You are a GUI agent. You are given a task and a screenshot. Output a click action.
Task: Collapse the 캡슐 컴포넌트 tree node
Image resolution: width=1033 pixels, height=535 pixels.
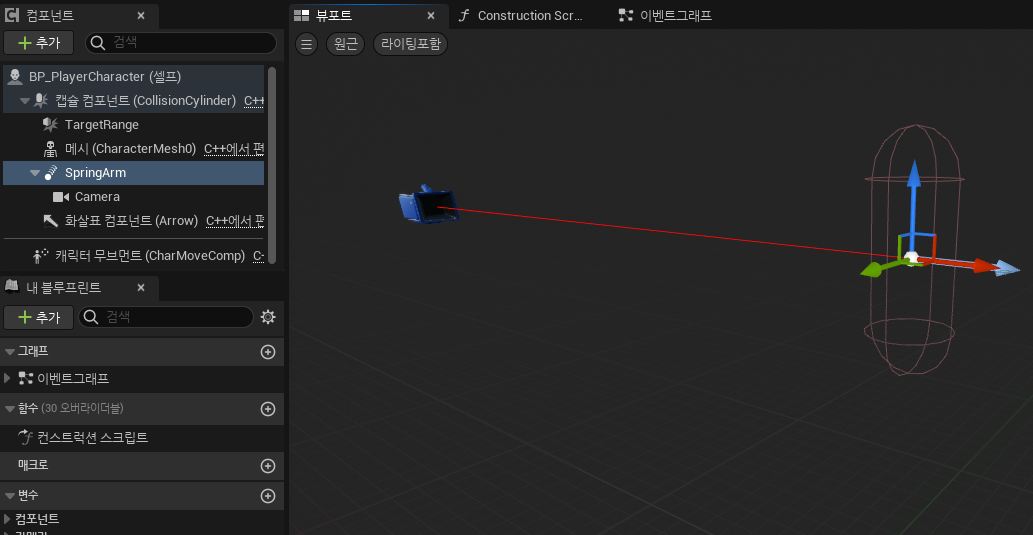25,101
